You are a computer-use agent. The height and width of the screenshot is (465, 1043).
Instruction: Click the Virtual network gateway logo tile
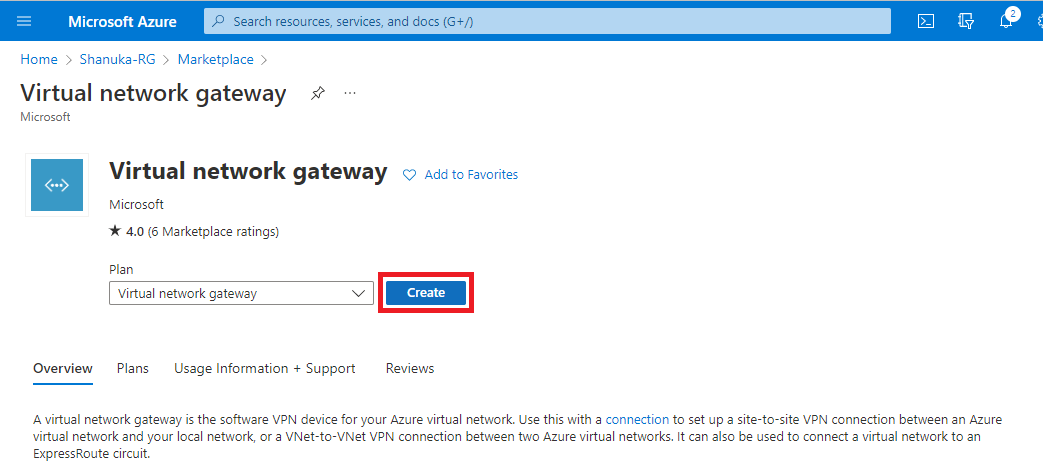pyautogui.click(x=57, y=185)
